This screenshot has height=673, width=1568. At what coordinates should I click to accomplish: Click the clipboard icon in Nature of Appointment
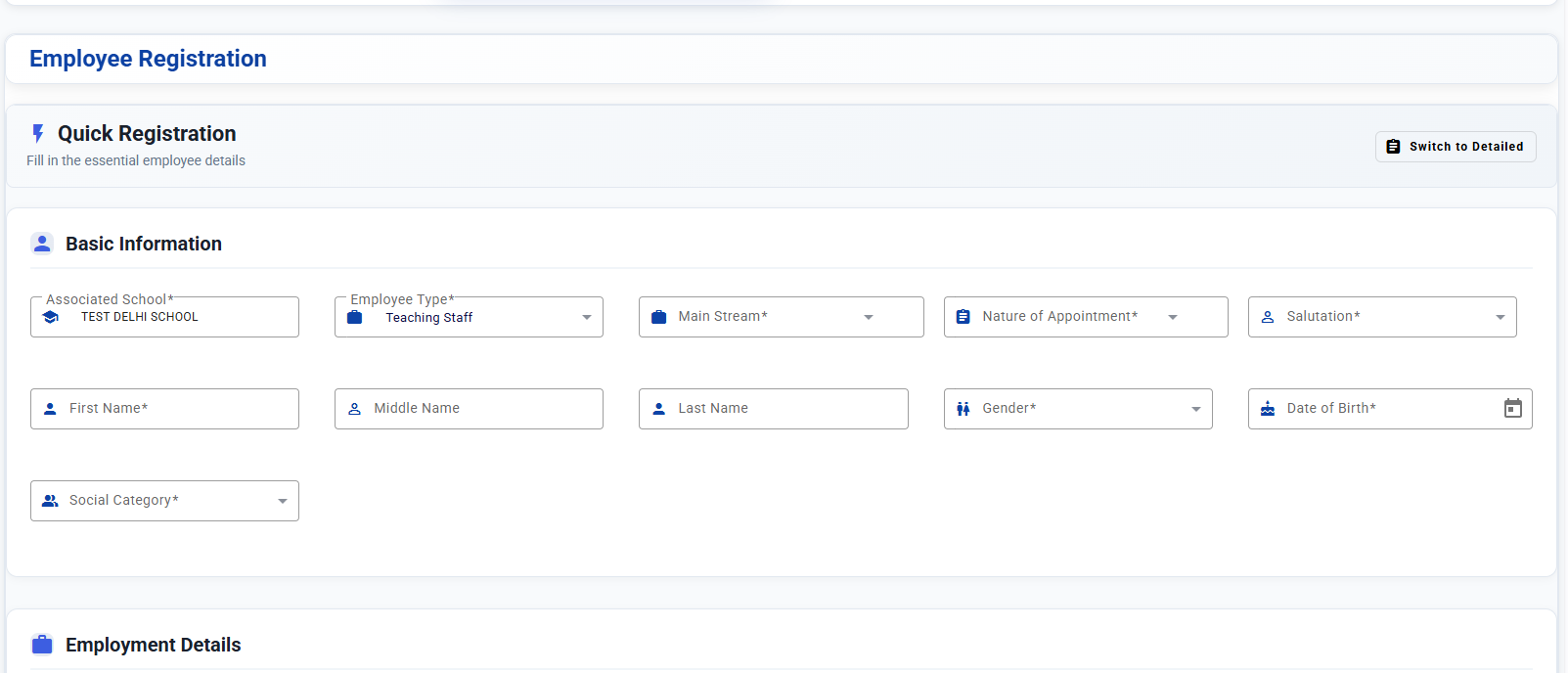(963, 317)
